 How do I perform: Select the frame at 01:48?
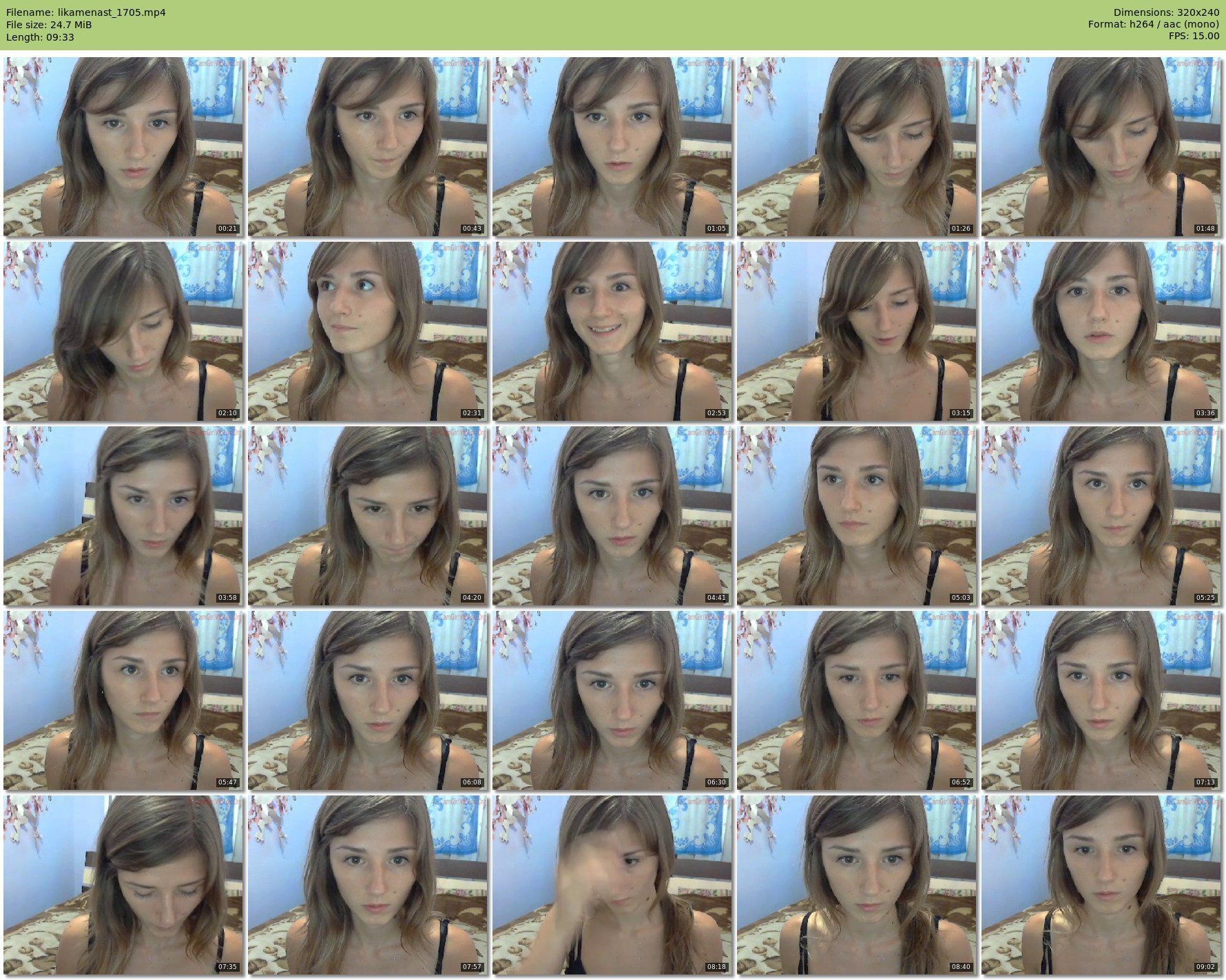1101,147
